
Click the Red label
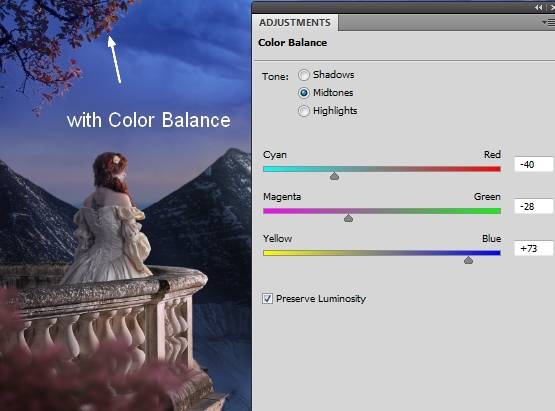[x=492, y=155]
